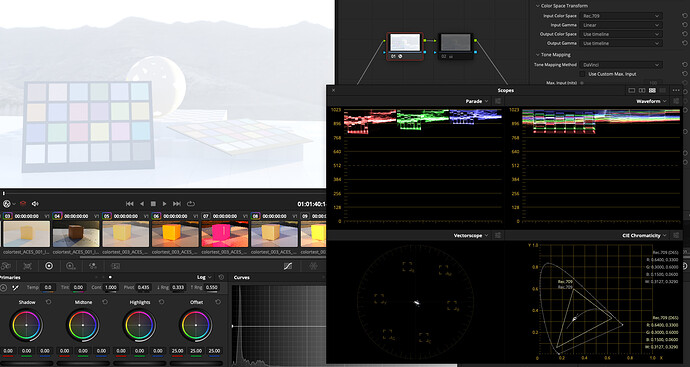This screenshot has width=690, height=367.
Task: Click the Shadow color wheel
Action: point(26,325)
